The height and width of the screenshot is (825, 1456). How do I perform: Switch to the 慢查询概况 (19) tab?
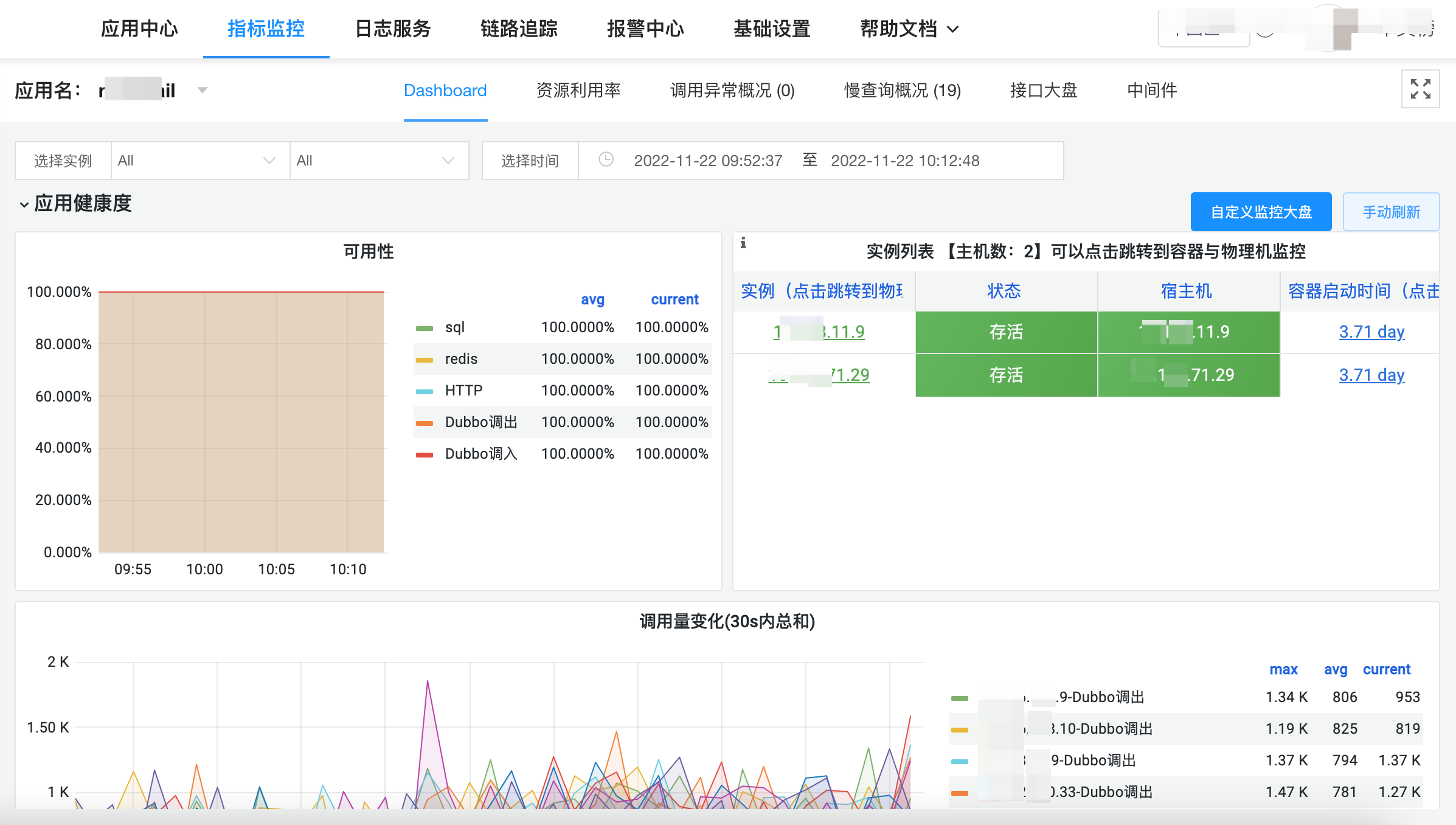[902, 91]
